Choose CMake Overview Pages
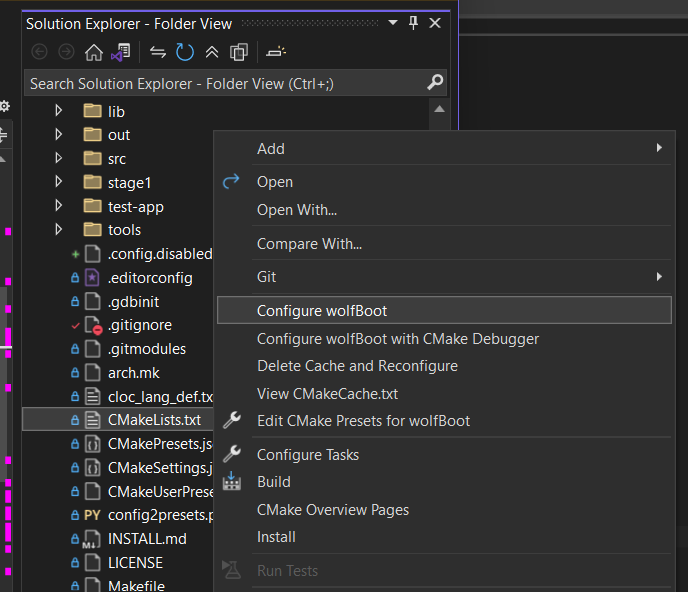 pos(444,509)
